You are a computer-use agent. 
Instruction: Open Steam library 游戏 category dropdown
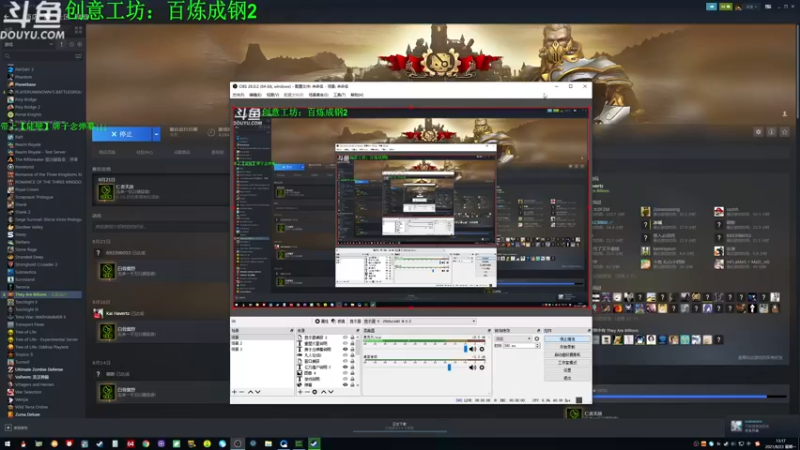point(29,44)
